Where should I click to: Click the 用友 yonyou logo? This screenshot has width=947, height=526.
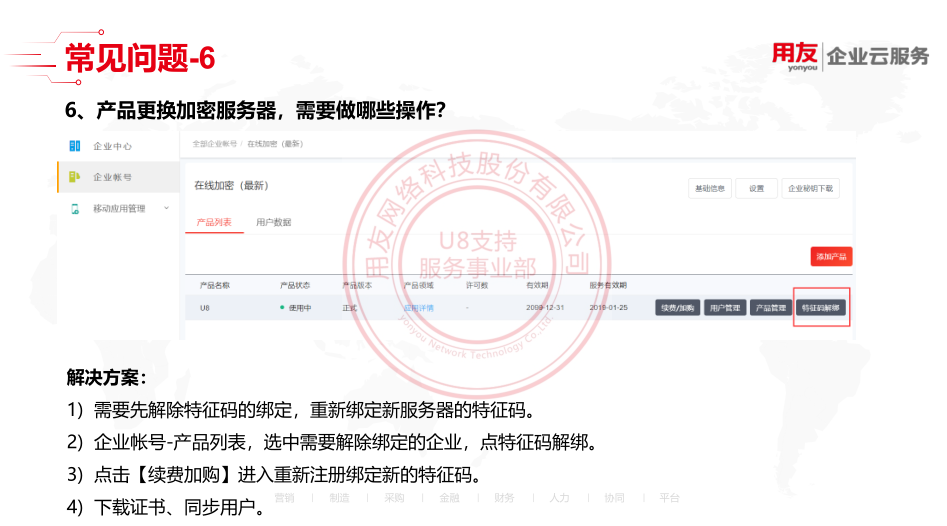795,57
